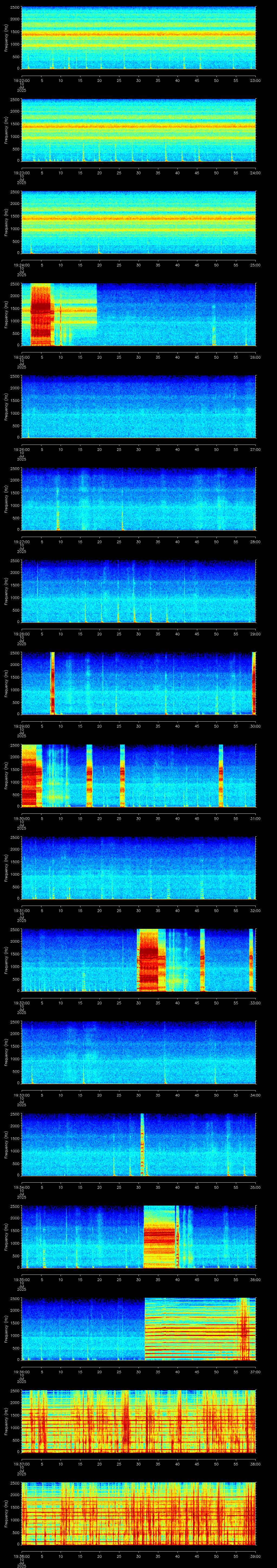
Task: Select the 19:30:00 start time label
Action: click(x=21, y=819)
